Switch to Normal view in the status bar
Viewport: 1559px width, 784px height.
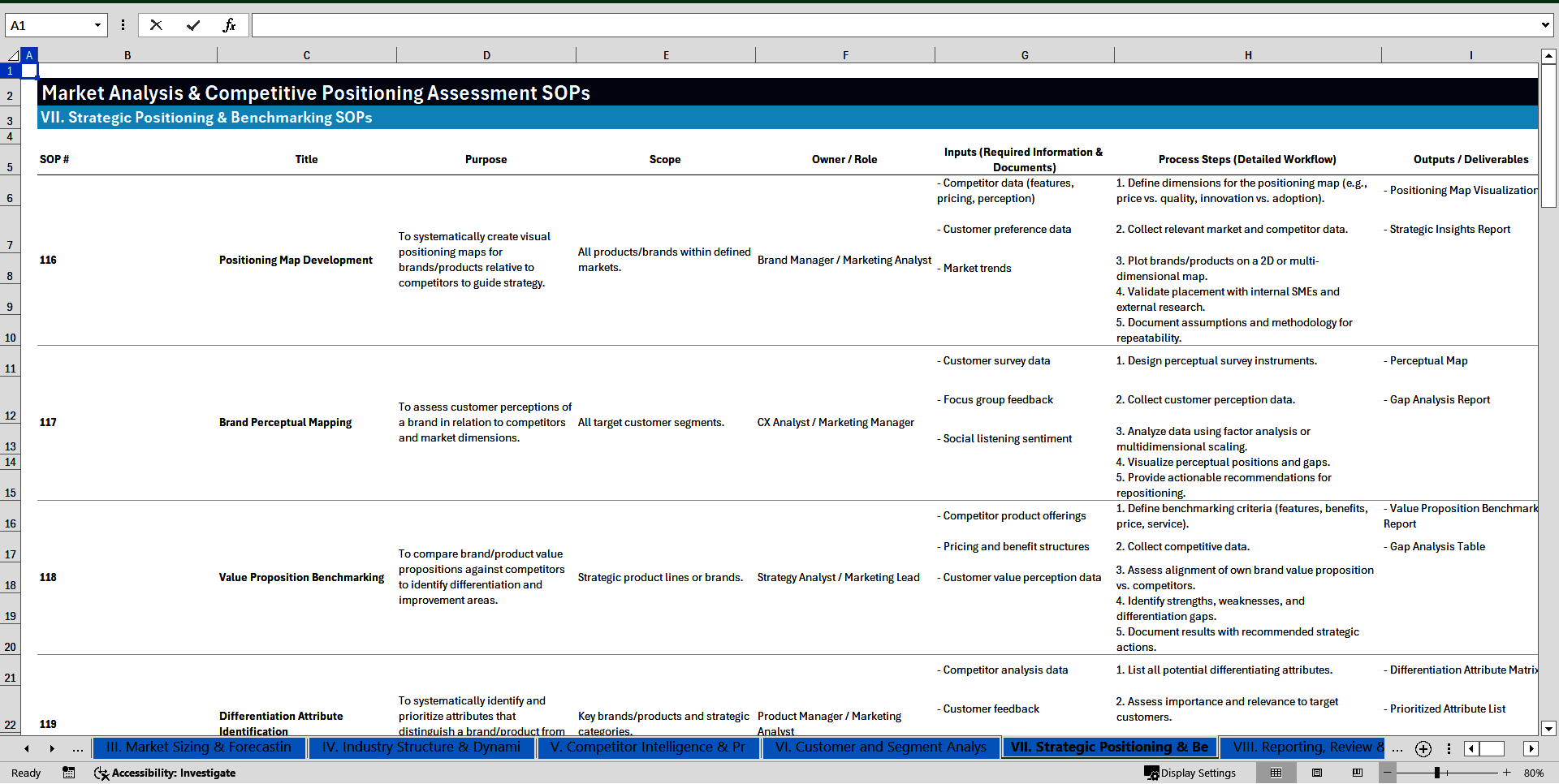(1275, 773)
